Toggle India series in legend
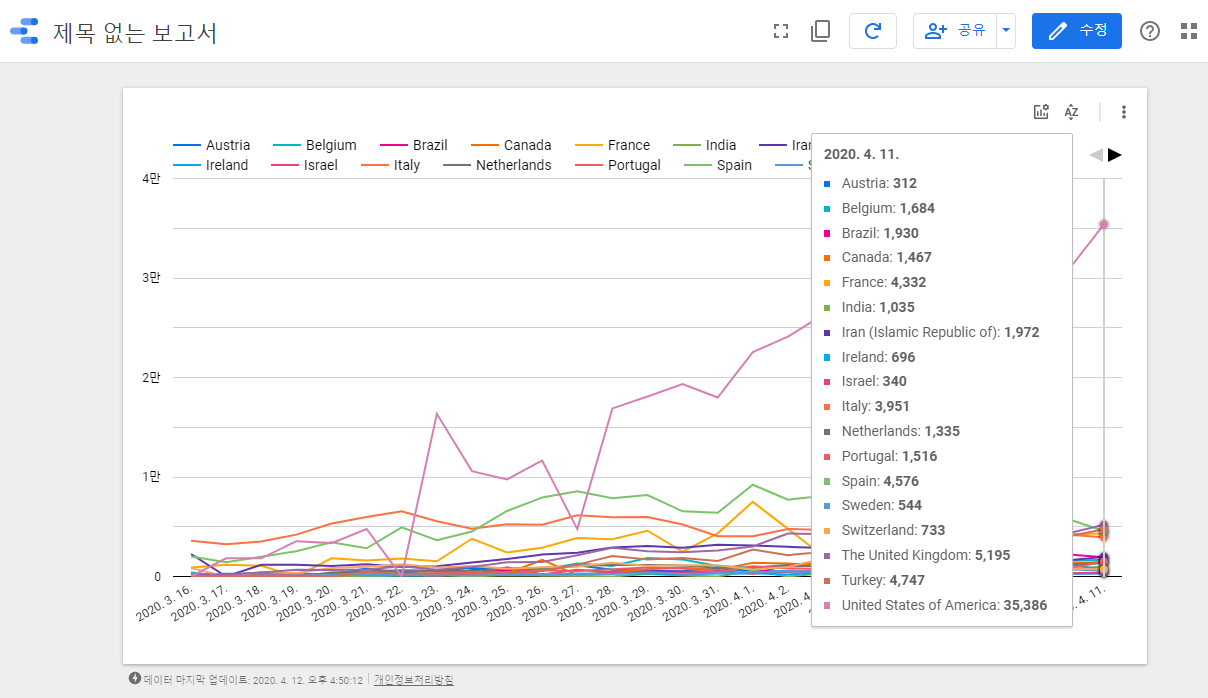Image resolution: width=1208 pixels, height=698 pixels. click(x=705, y=145)
